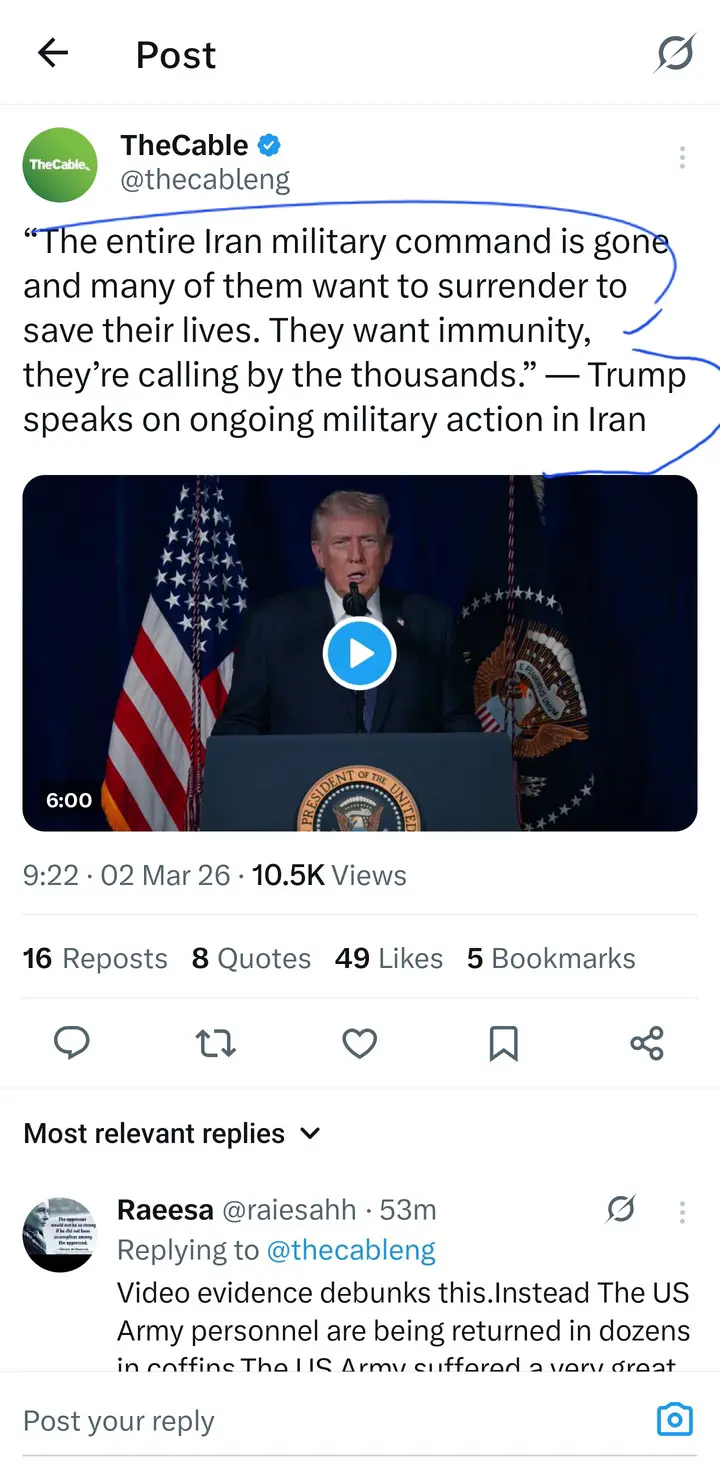The height and width of the screenshot is (1466, 720).
Task: Open TheCable profile avatar
Action: (60, 165)
